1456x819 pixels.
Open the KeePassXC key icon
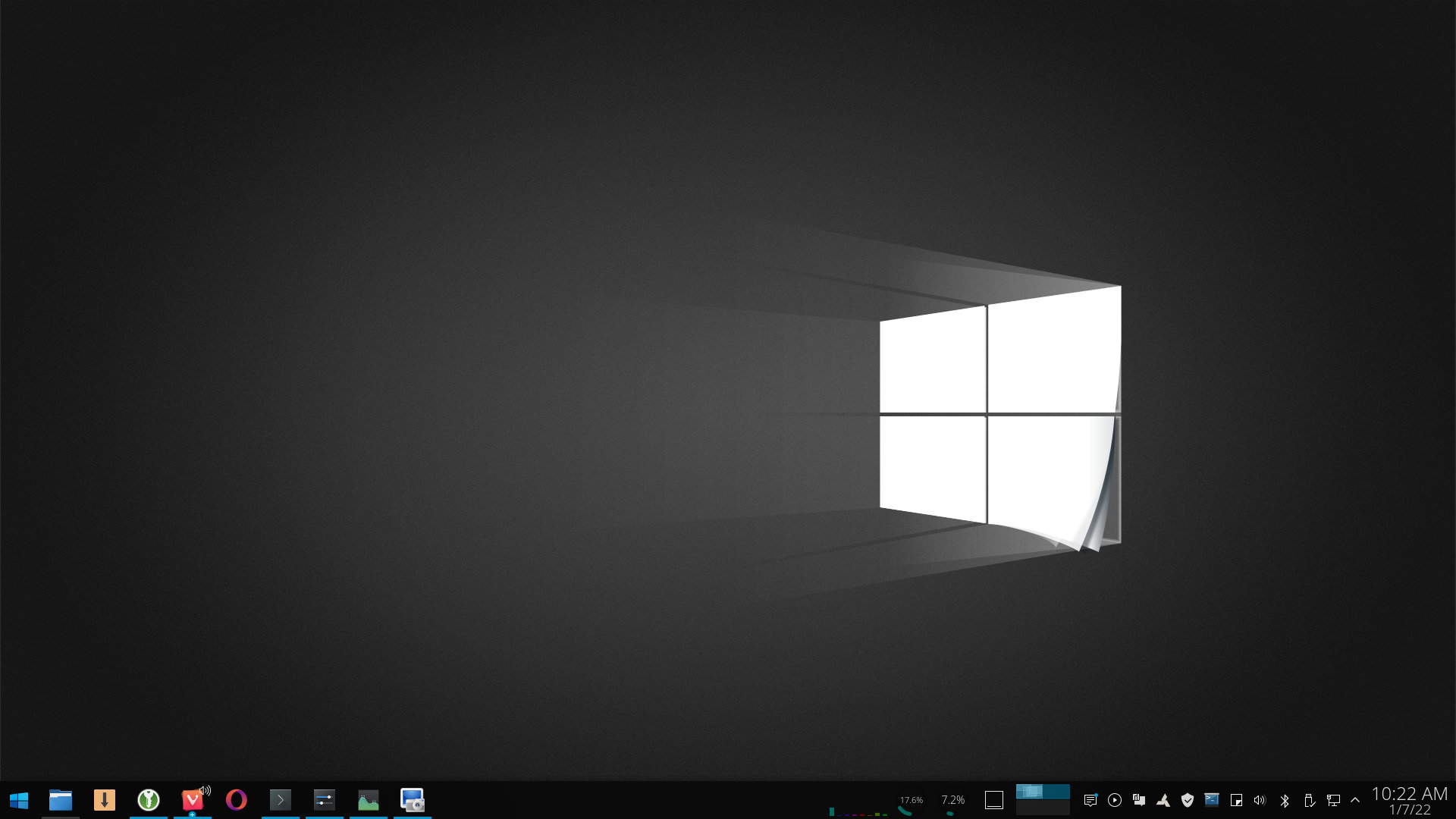point(149,800)
